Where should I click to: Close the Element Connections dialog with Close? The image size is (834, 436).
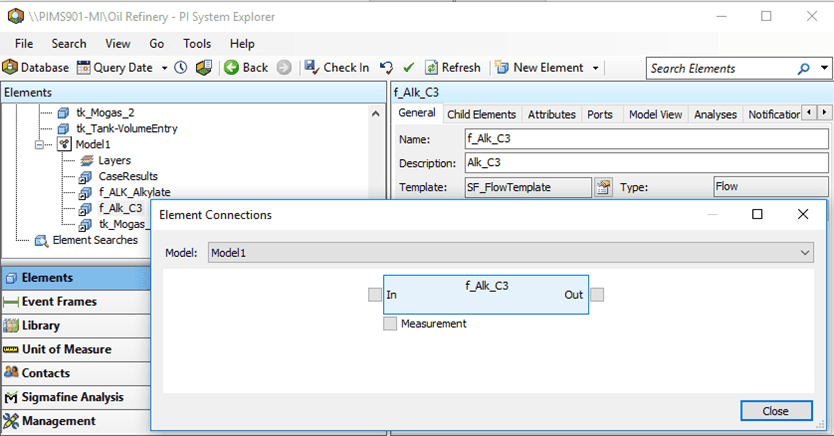point(776,411)
